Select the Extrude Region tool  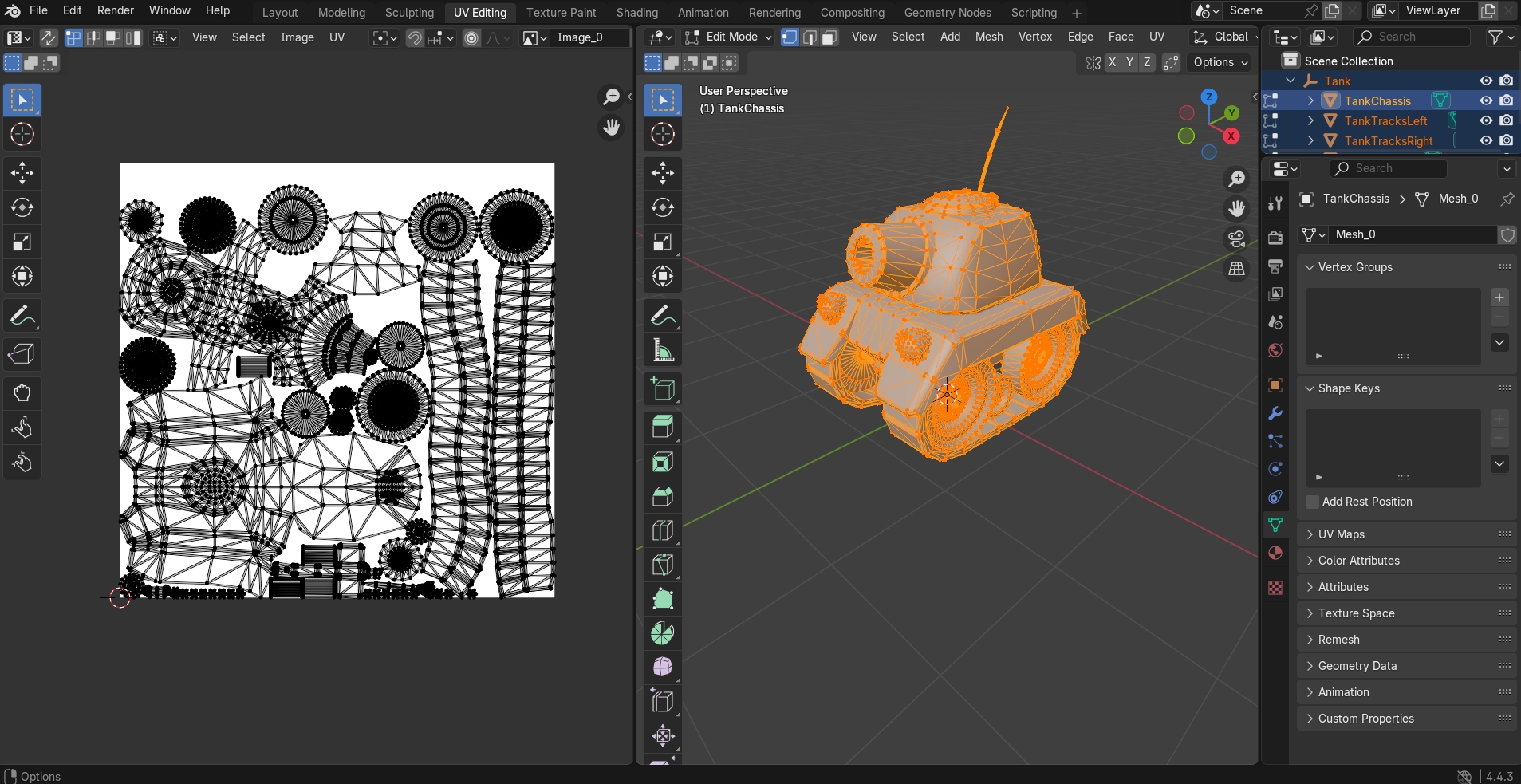click(662, 427)
